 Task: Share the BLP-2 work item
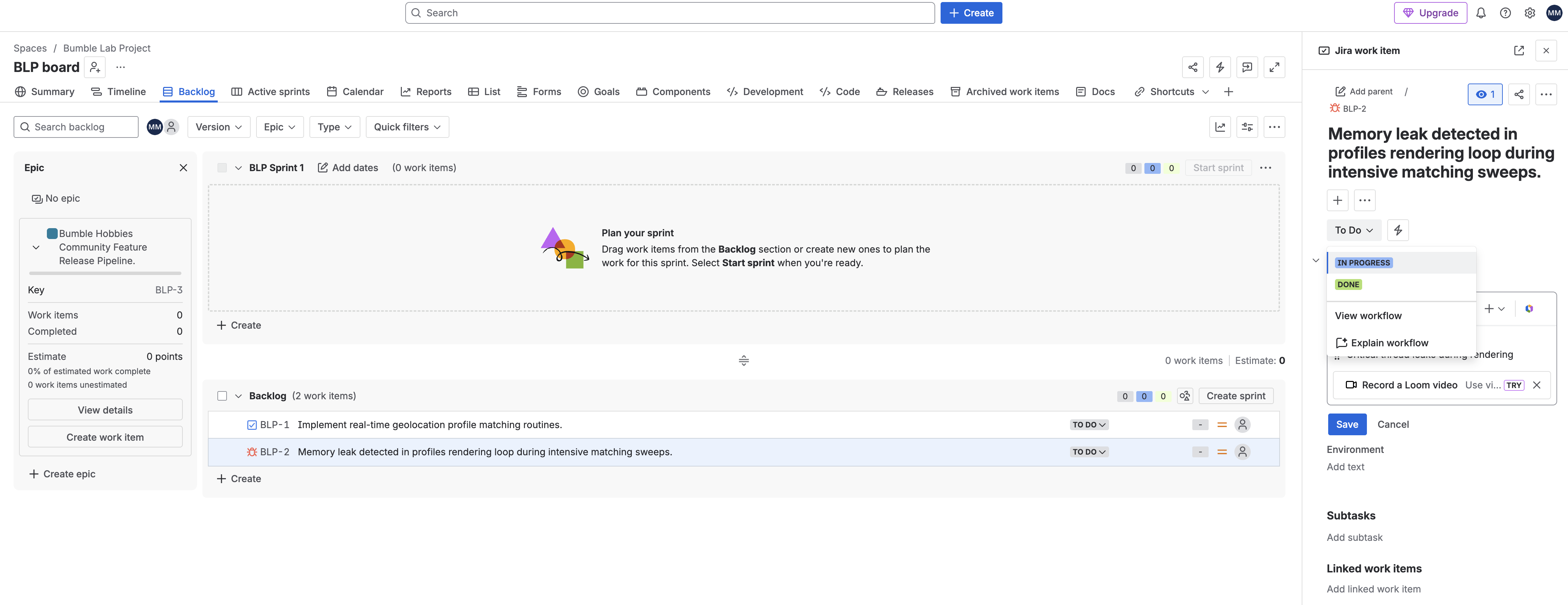[x=1519, y=94]
